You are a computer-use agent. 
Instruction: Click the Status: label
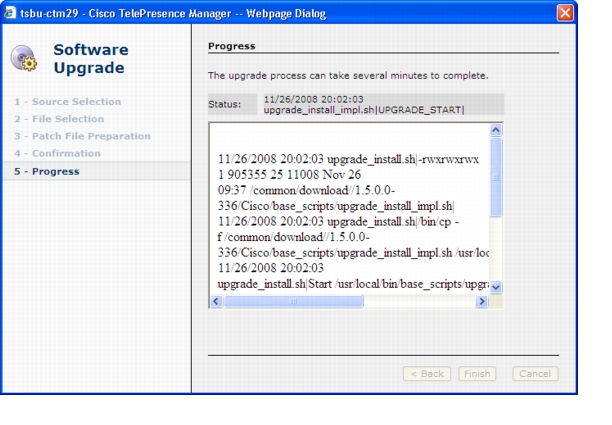(224, 104)
